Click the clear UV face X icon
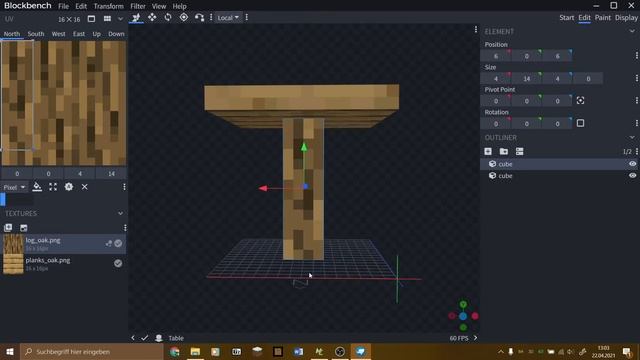 [84, 187]
